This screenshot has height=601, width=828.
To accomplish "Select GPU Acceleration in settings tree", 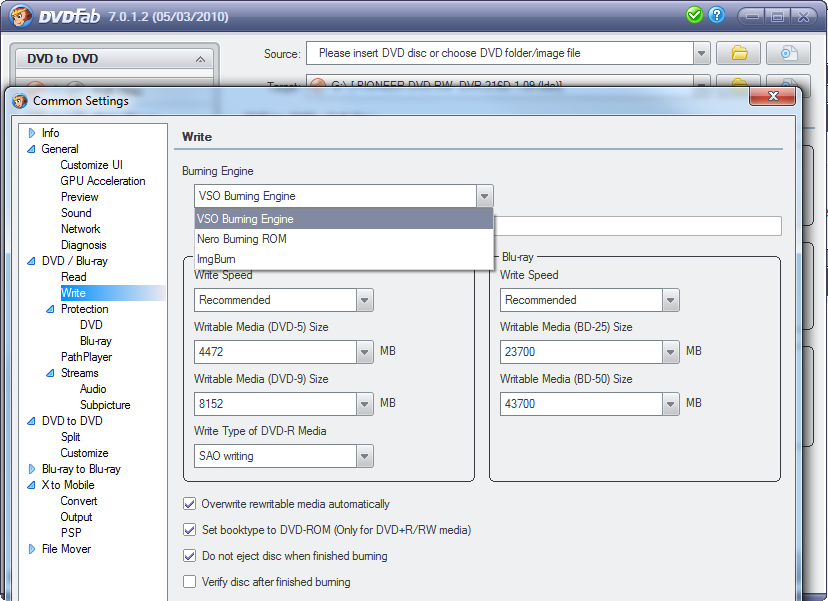I will pos(102,181).
